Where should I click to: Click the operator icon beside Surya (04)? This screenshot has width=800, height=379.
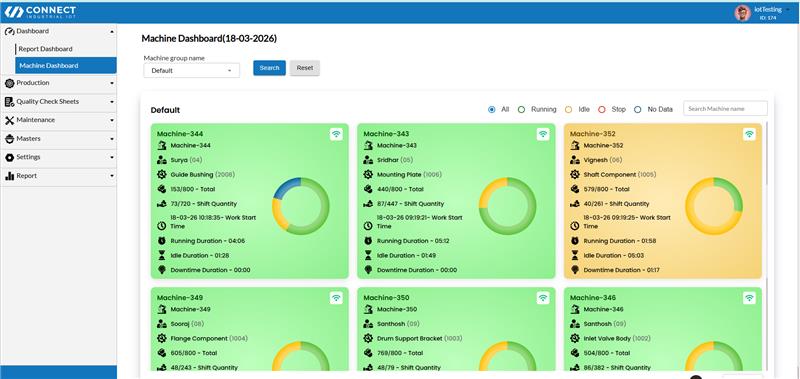162,160
